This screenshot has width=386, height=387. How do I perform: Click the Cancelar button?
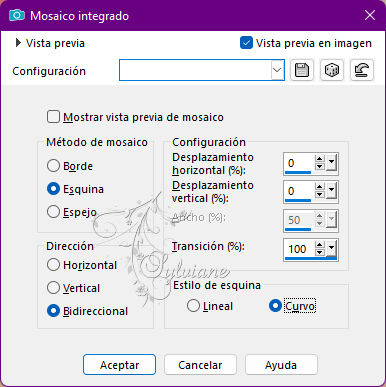click(x=200, y=365)
